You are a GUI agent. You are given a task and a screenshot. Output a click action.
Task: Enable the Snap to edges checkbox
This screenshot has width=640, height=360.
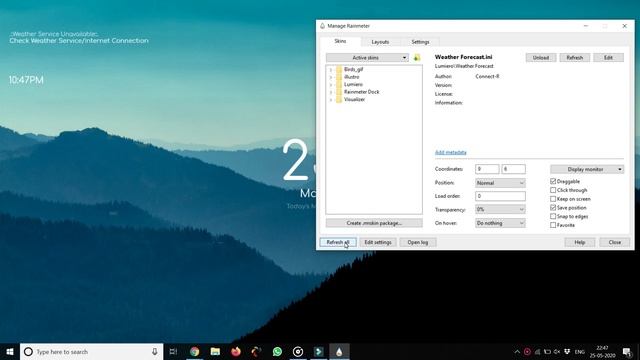tap(553, 216)
